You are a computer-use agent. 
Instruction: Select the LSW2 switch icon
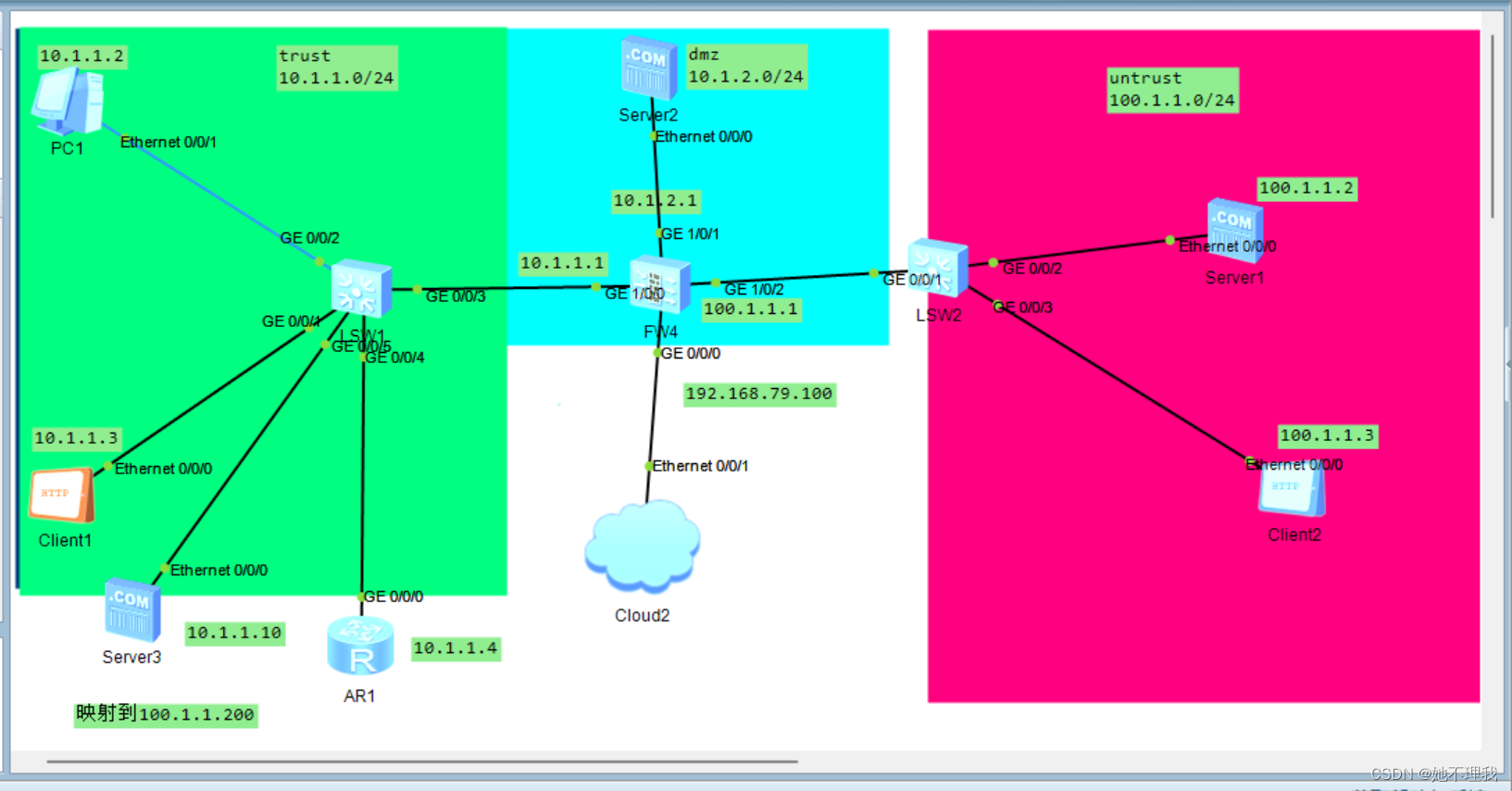937,270
